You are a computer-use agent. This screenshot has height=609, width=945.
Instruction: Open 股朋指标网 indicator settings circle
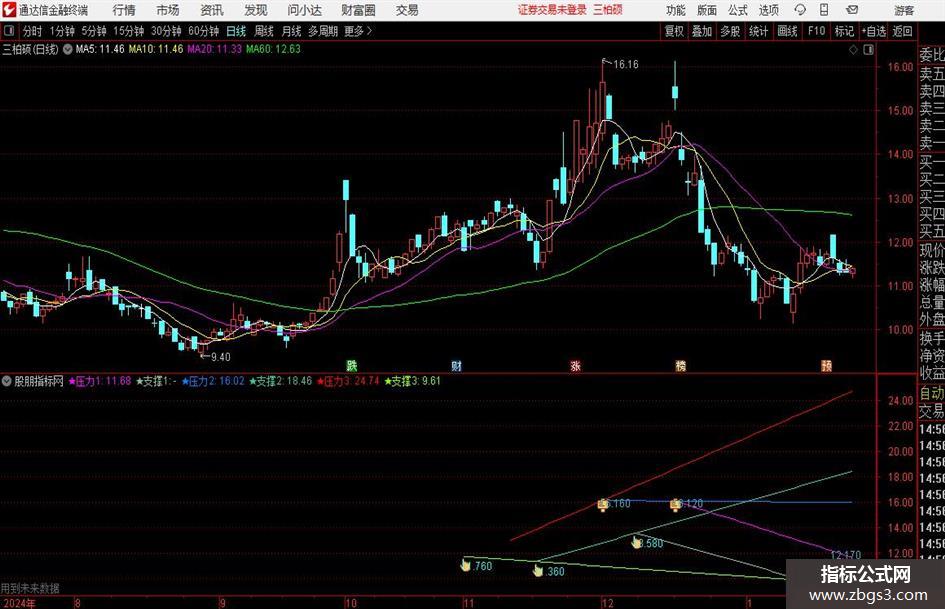tap(7, 381)
